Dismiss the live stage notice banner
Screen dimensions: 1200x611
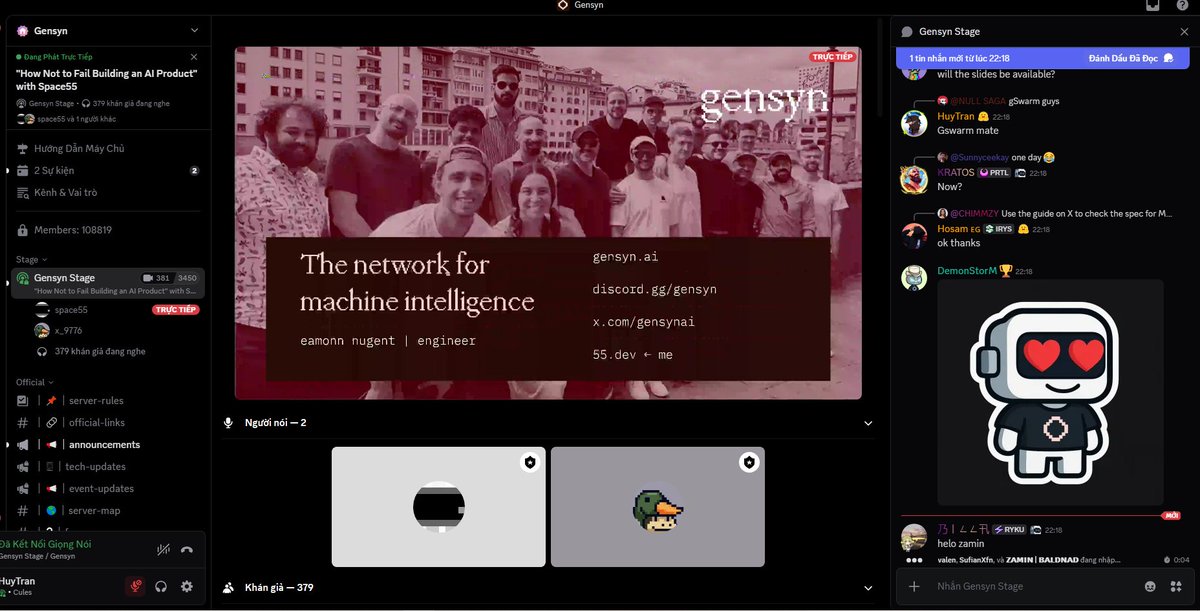pos(194,57)
